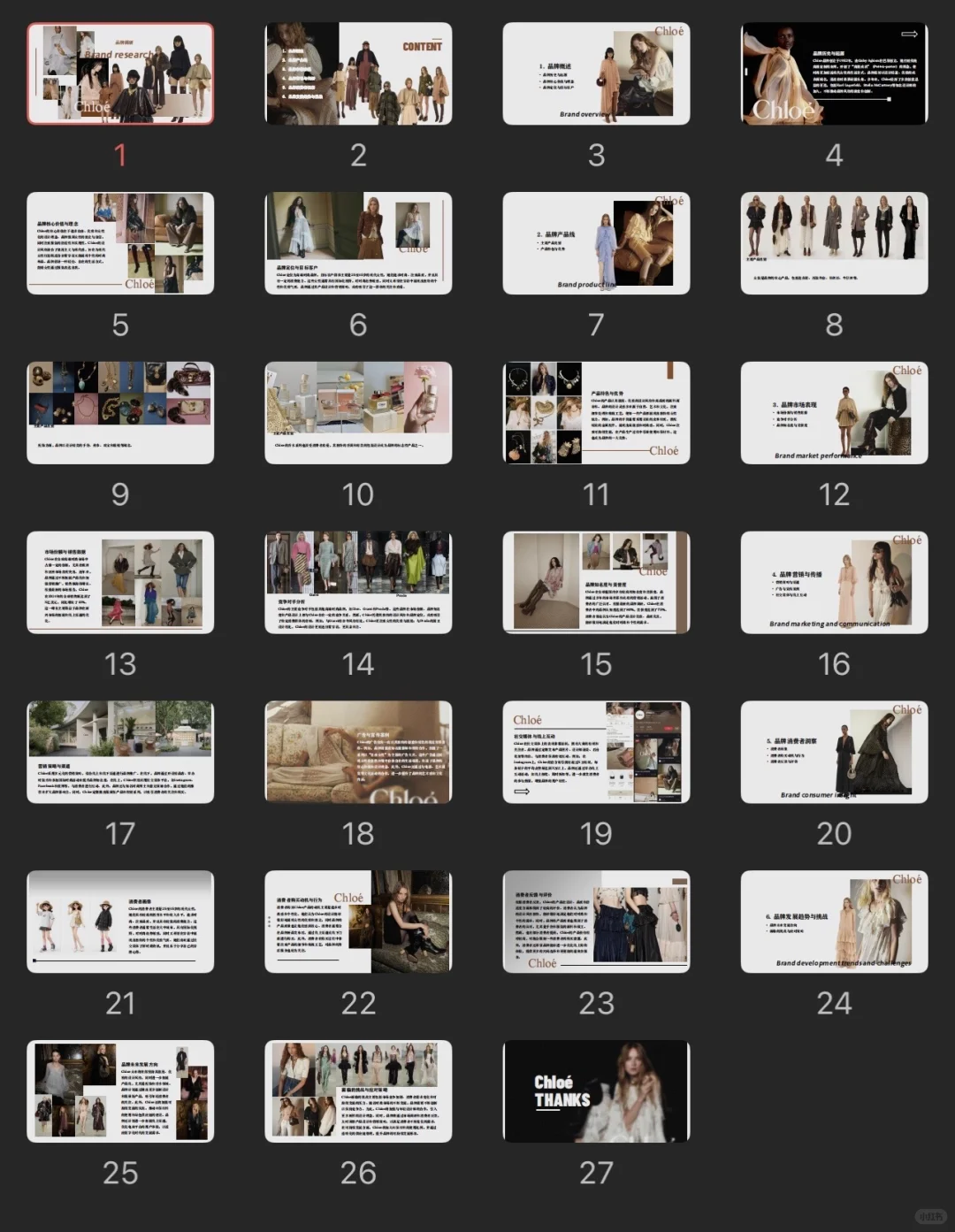
Task: Select slide 4 black Chloé thumbnail
Action: pyautogui.click(x=834, y=73)
